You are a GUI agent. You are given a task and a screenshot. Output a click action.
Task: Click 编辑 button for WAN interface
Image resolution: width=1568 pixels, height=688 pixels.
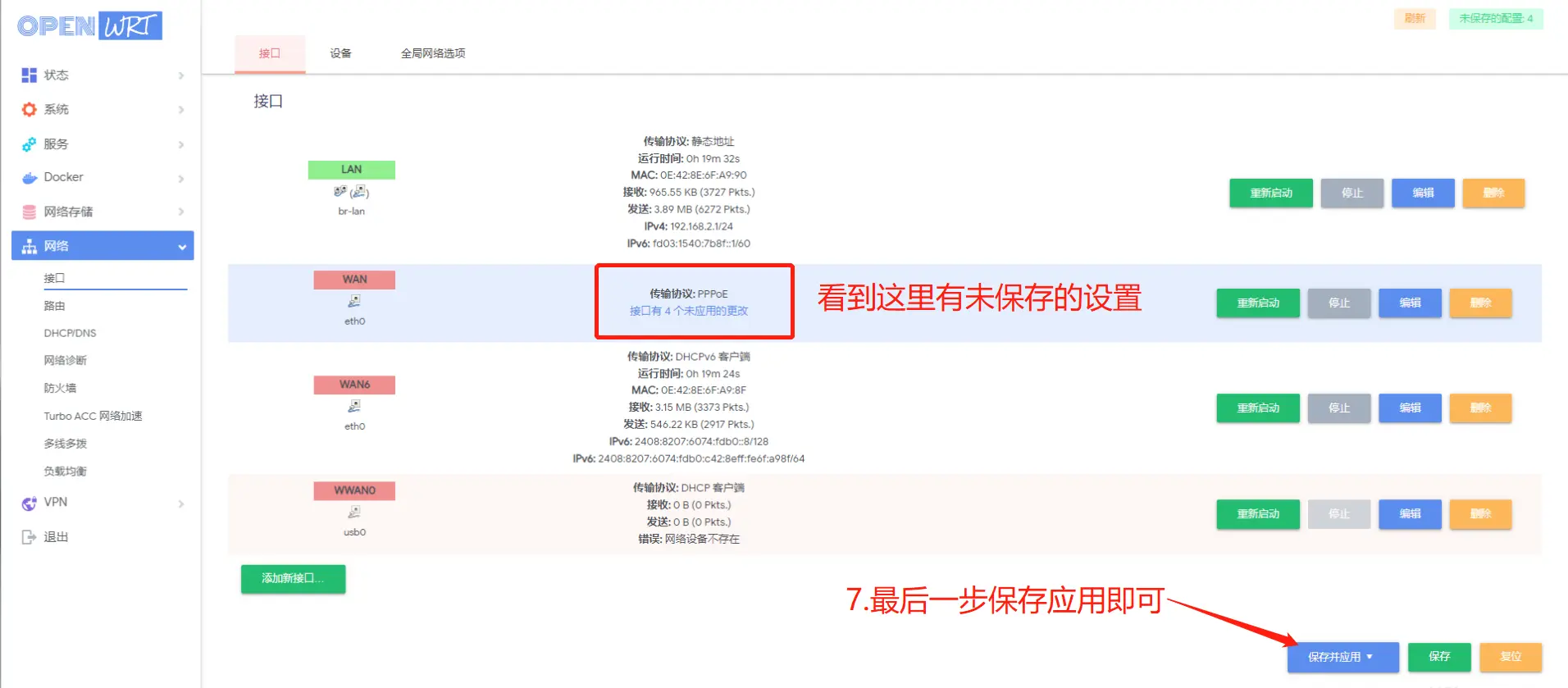pos(1410,303)
